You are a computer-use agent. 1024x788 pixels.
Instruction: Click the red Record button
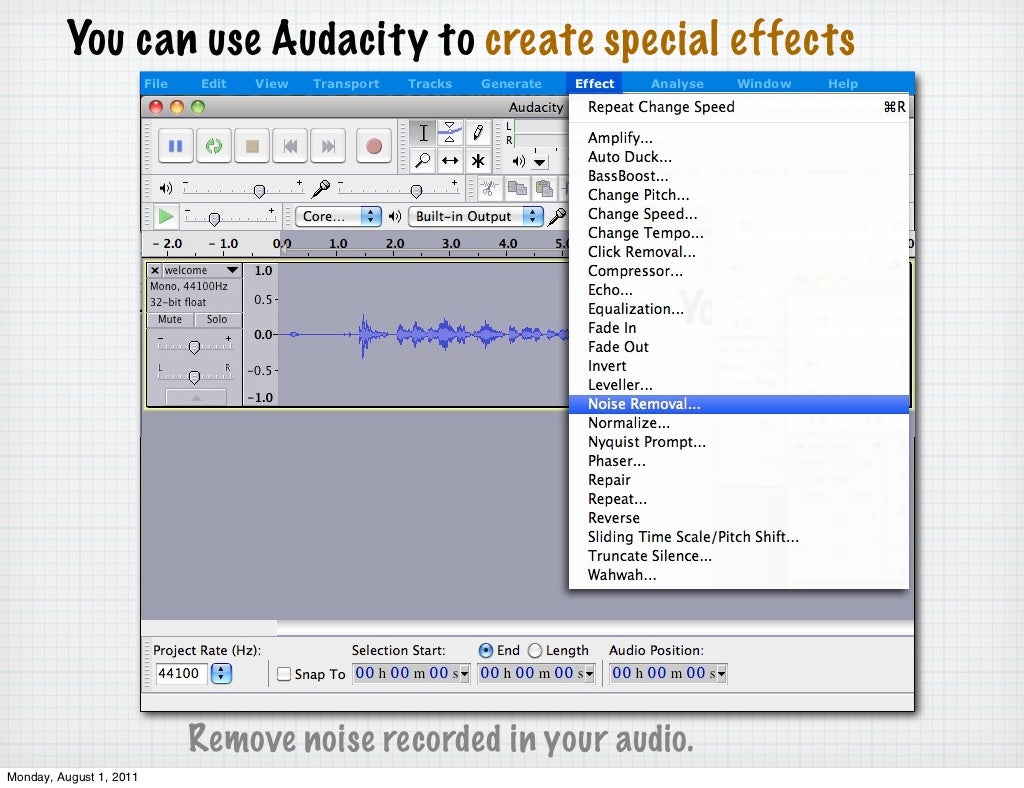pyautogui.click(x=374, y=146)
